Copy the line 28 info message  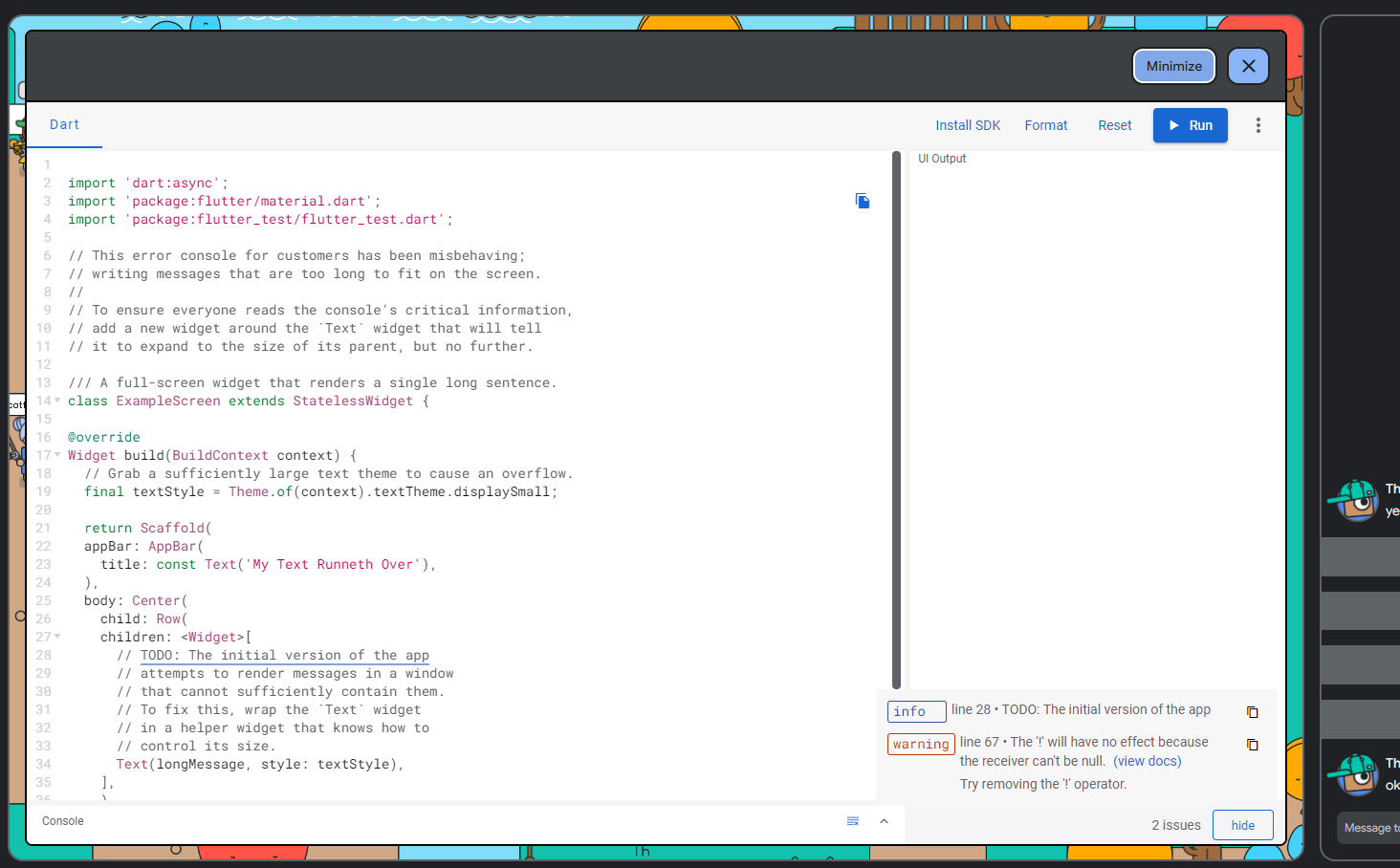pos(1253,711)
